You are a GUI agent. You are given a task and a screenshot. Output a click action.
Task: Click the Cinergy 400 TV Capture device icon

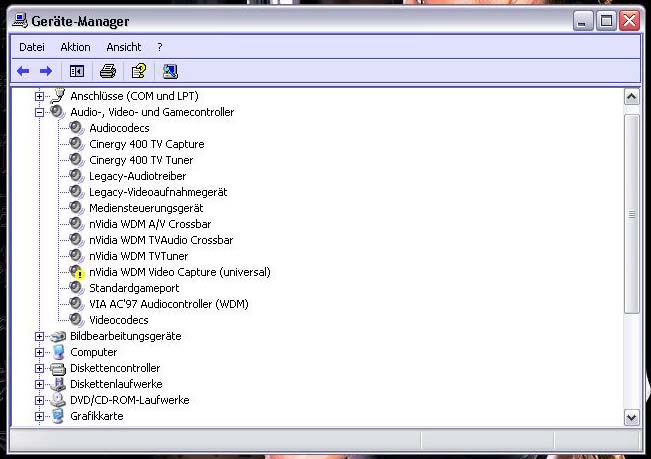click(x=76, y=144)
